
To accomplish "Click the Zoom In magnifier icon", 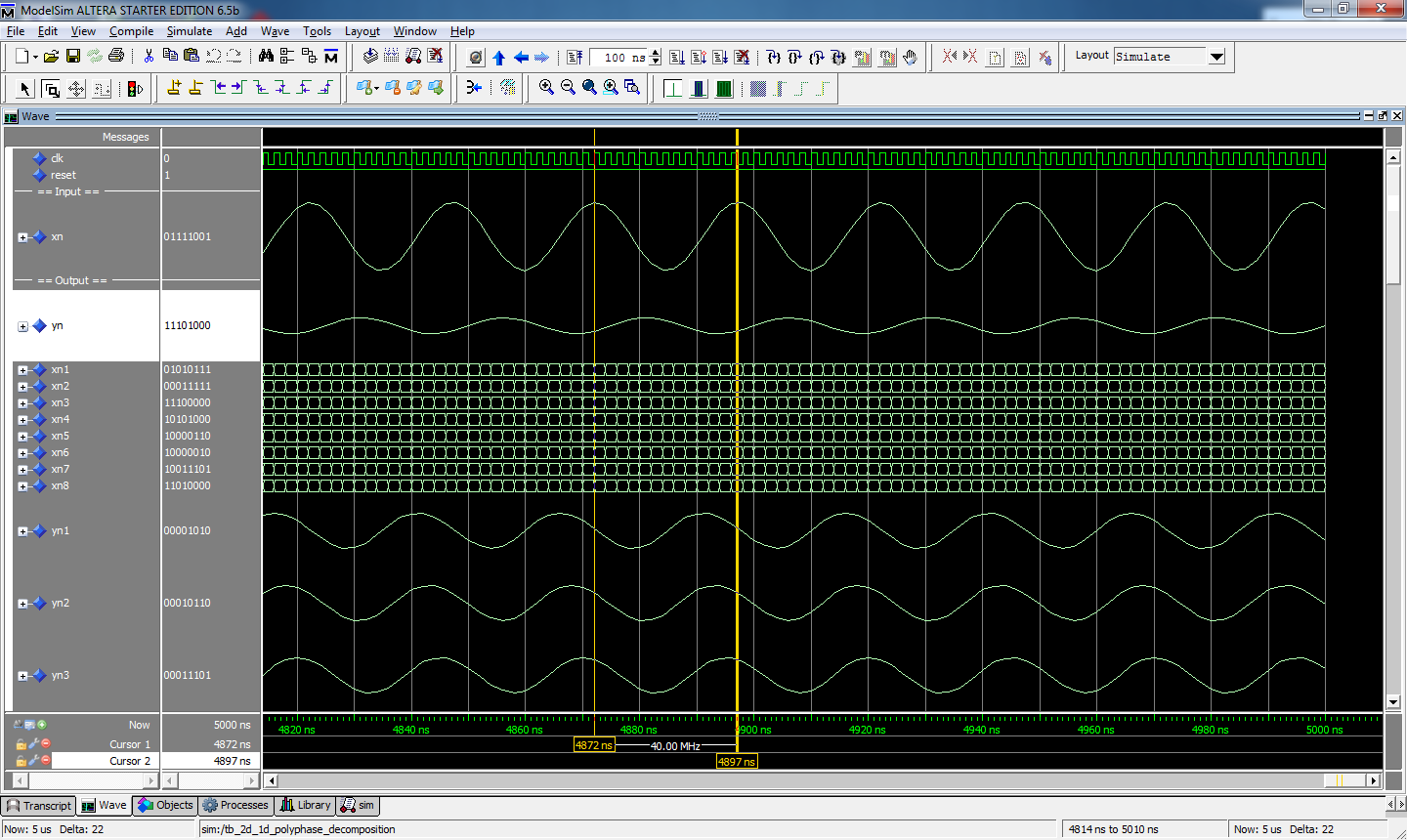I will click(x=546, y=88).
